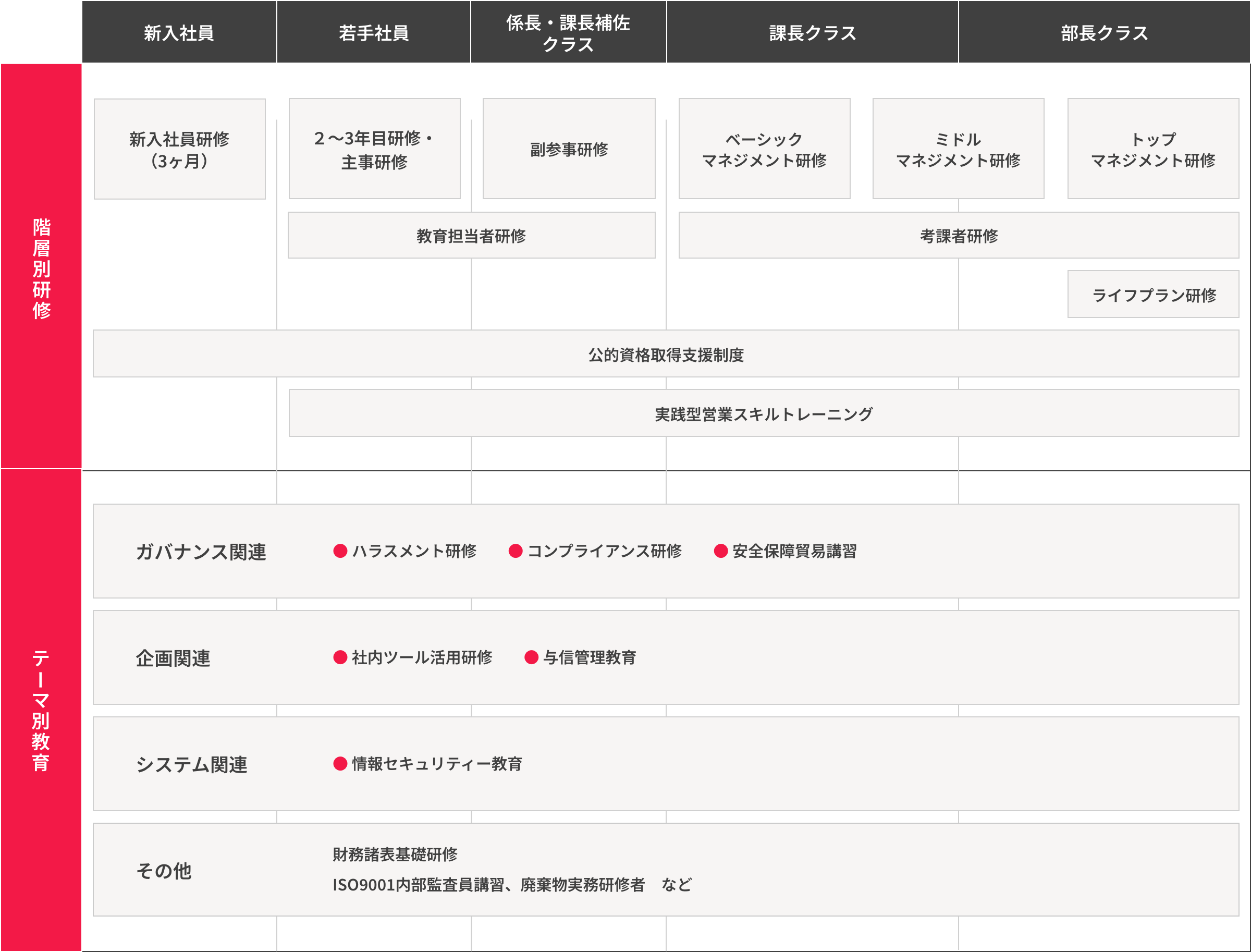Click the red dot beside 情報セキュリティー教育
Image resolution: width=1251 pixels, height=952 pixels.
click(340, 764)
